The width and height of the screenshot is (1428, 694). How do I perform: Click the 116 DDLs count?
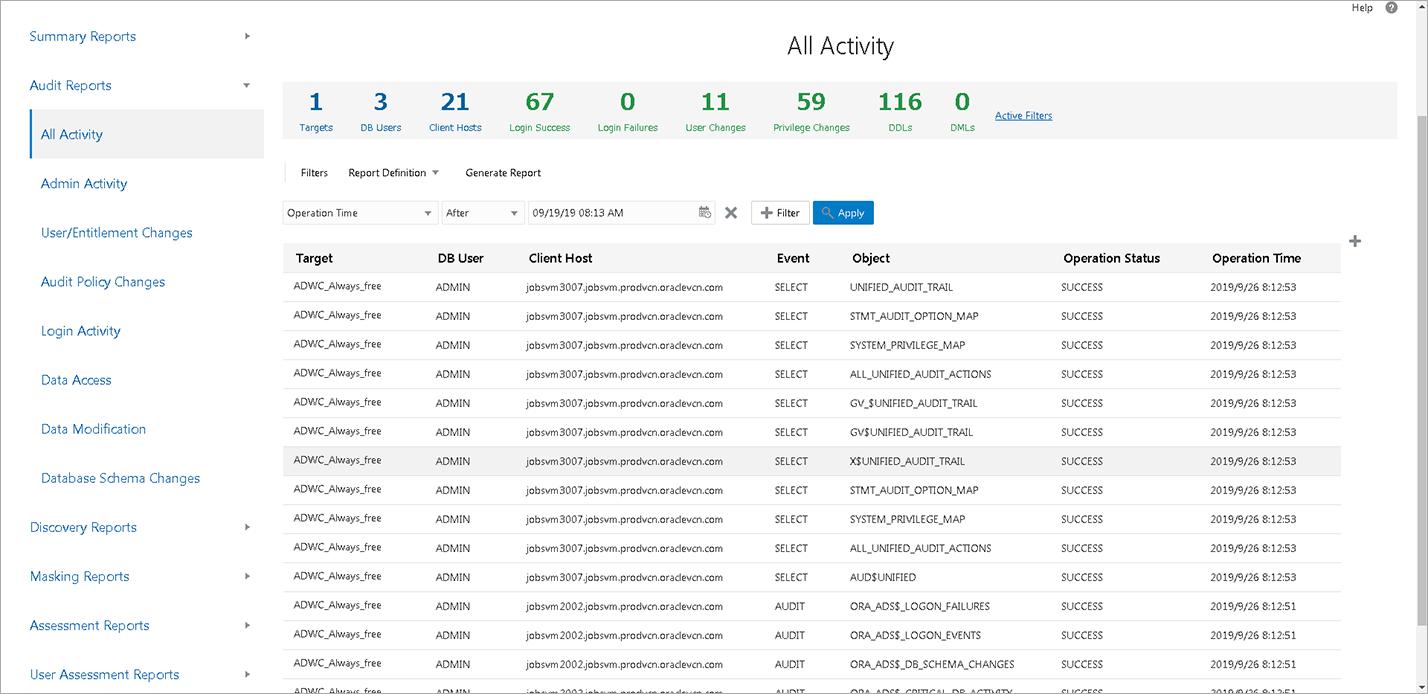click(900, 111)
